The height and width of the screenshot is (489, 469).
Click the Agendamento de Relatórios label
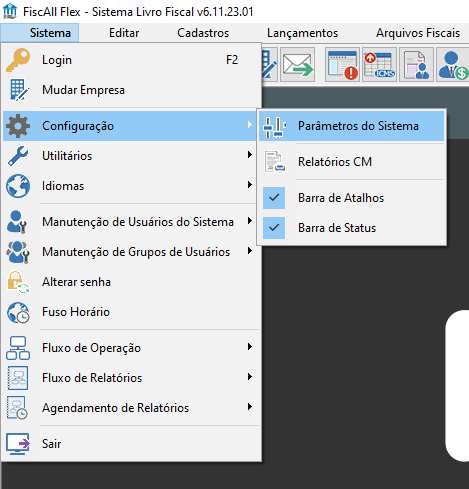pyautogui.click(x=116, y=408)
